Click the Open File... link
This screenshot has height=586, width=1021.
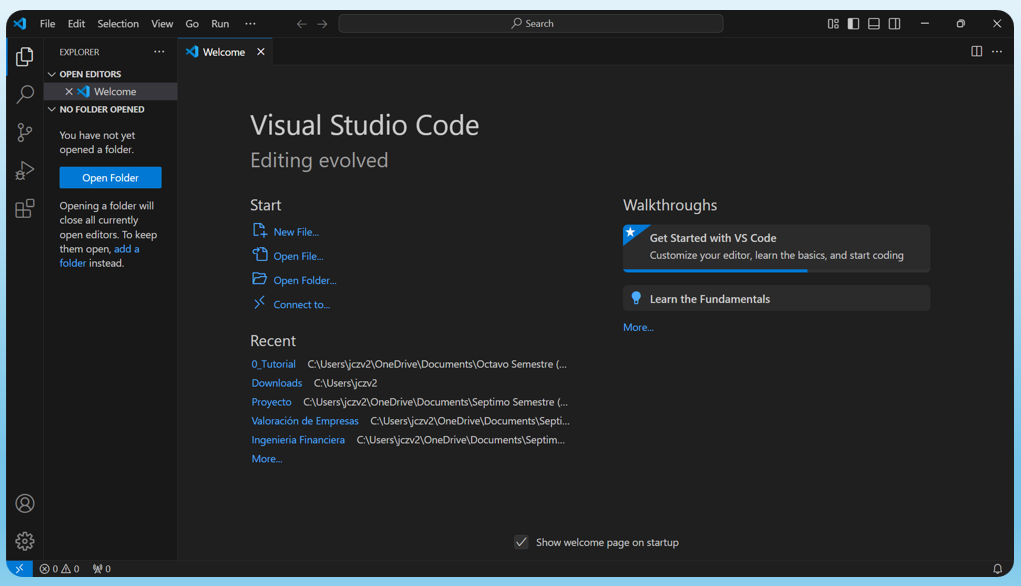click(298, 256)
